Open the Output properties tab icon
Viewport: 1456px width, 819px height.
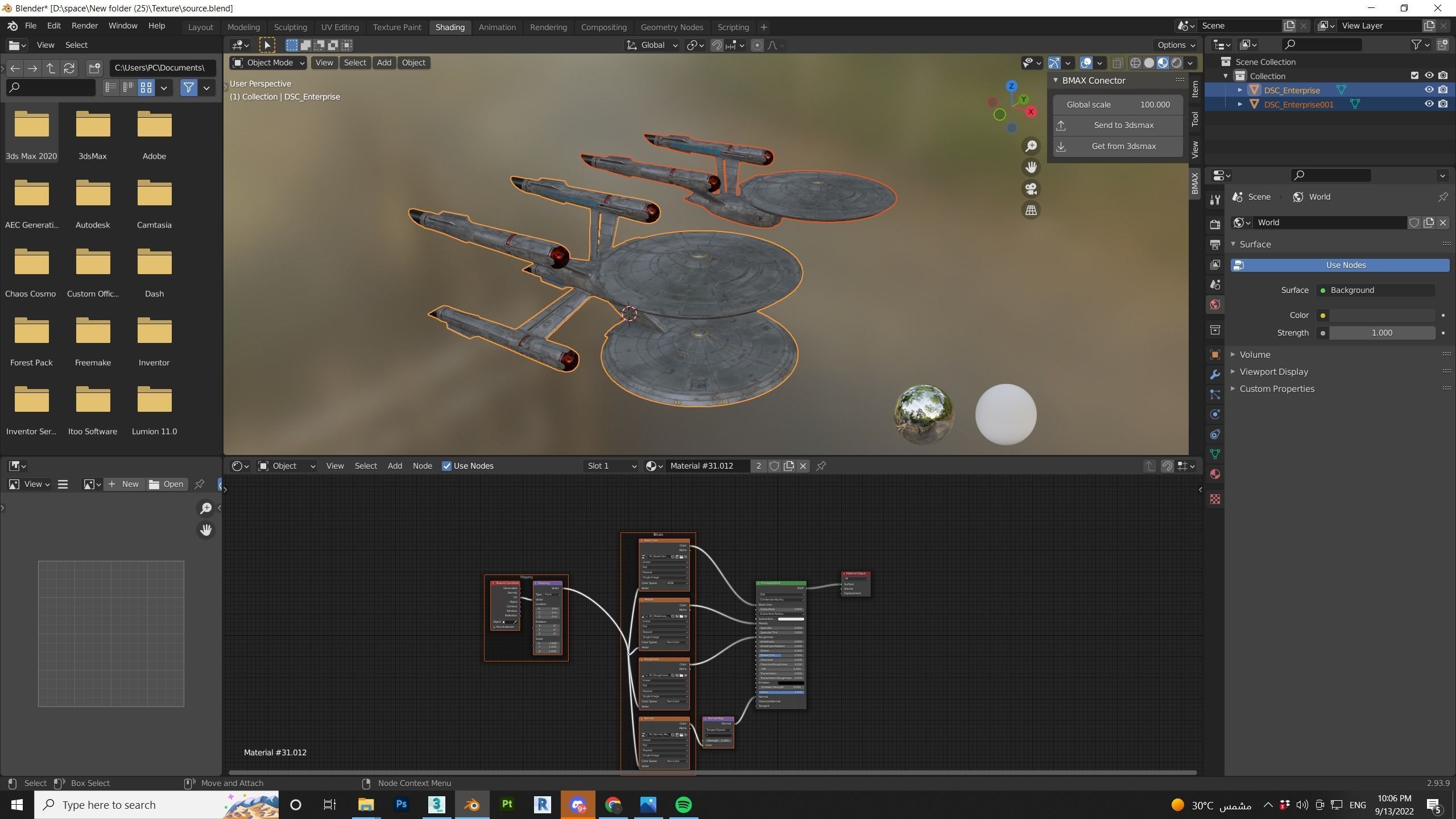(1215, 245)
